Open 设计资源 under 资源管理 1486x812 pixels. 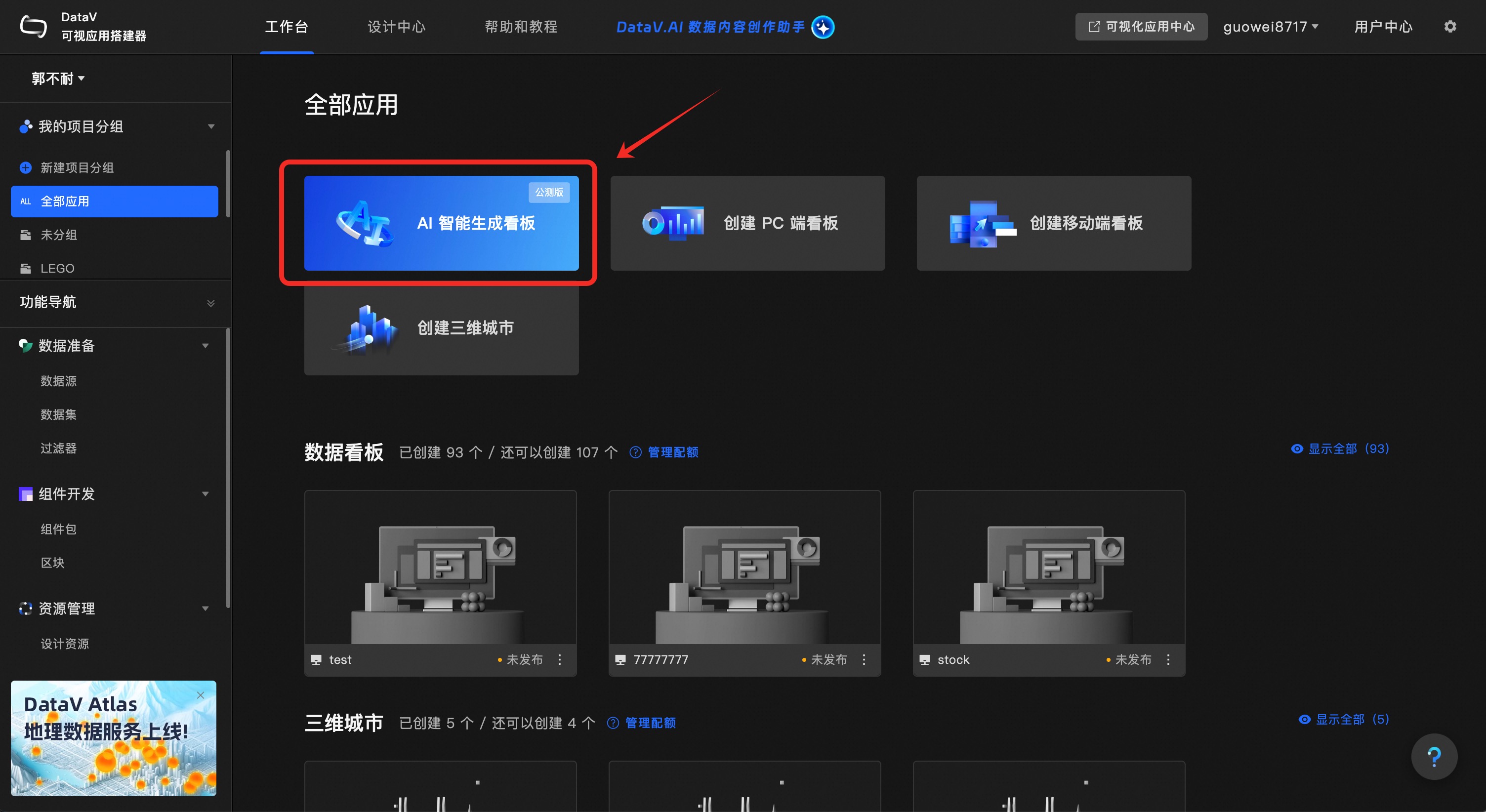65,644
